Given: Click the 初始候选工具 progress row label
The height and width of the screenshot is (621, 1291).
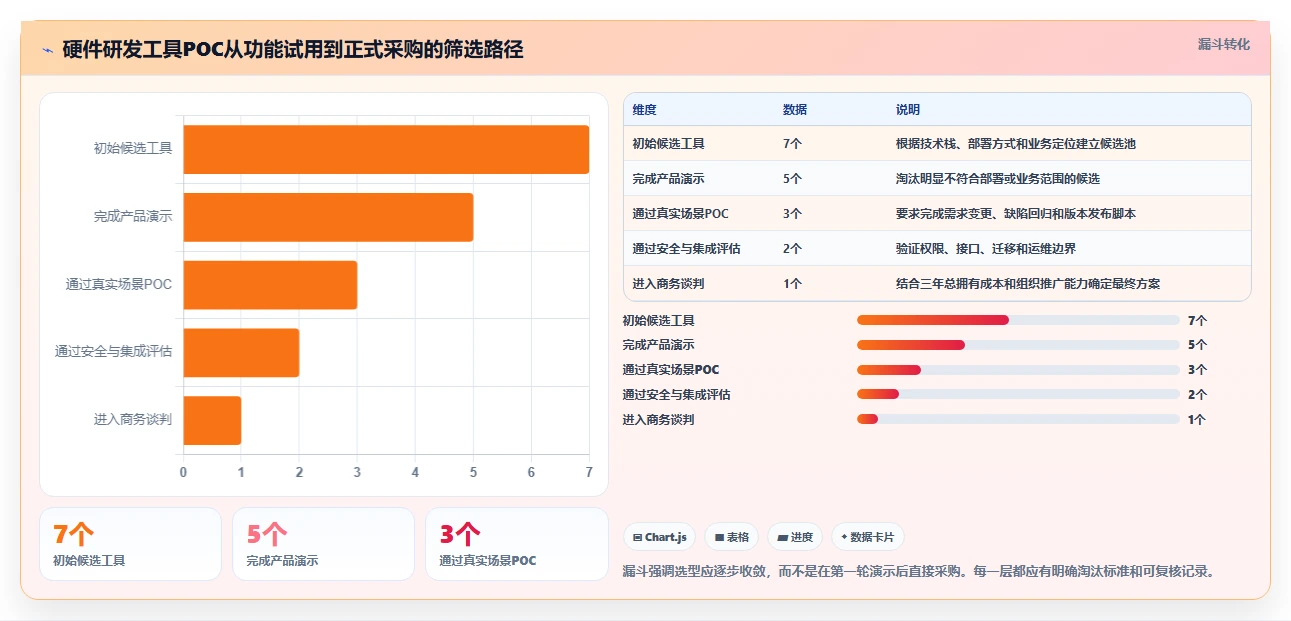Looking at the screenshot, I should (x=659, y=321).
